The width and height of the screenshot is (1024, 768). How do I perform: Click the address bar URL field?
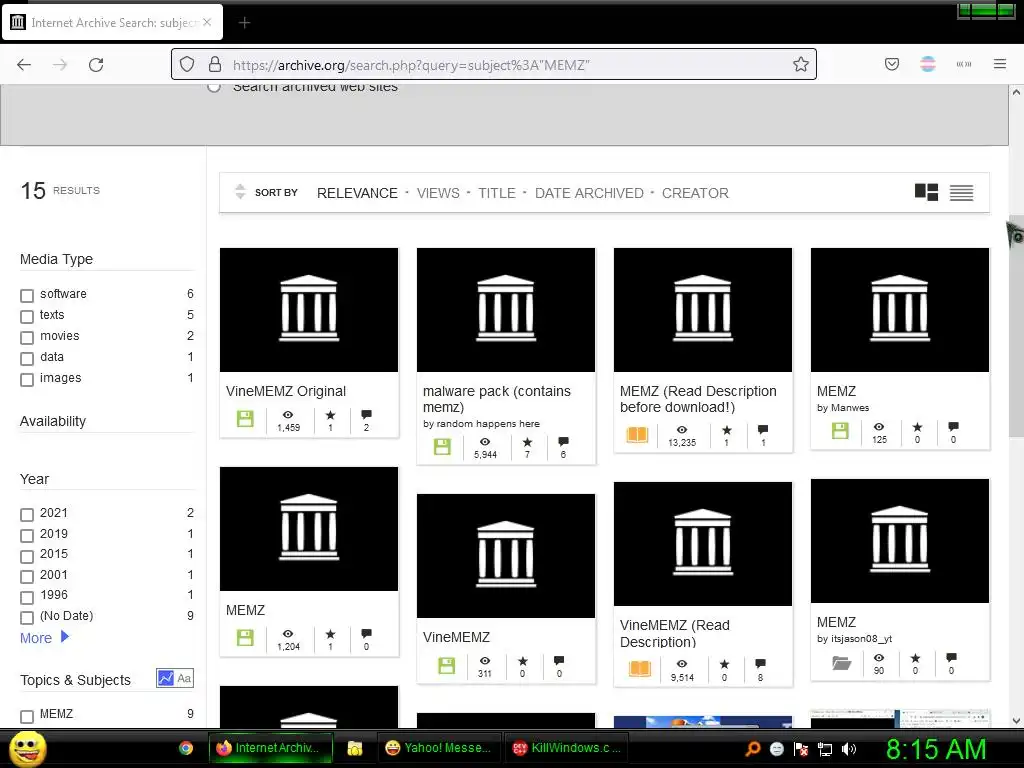(493, 65)
